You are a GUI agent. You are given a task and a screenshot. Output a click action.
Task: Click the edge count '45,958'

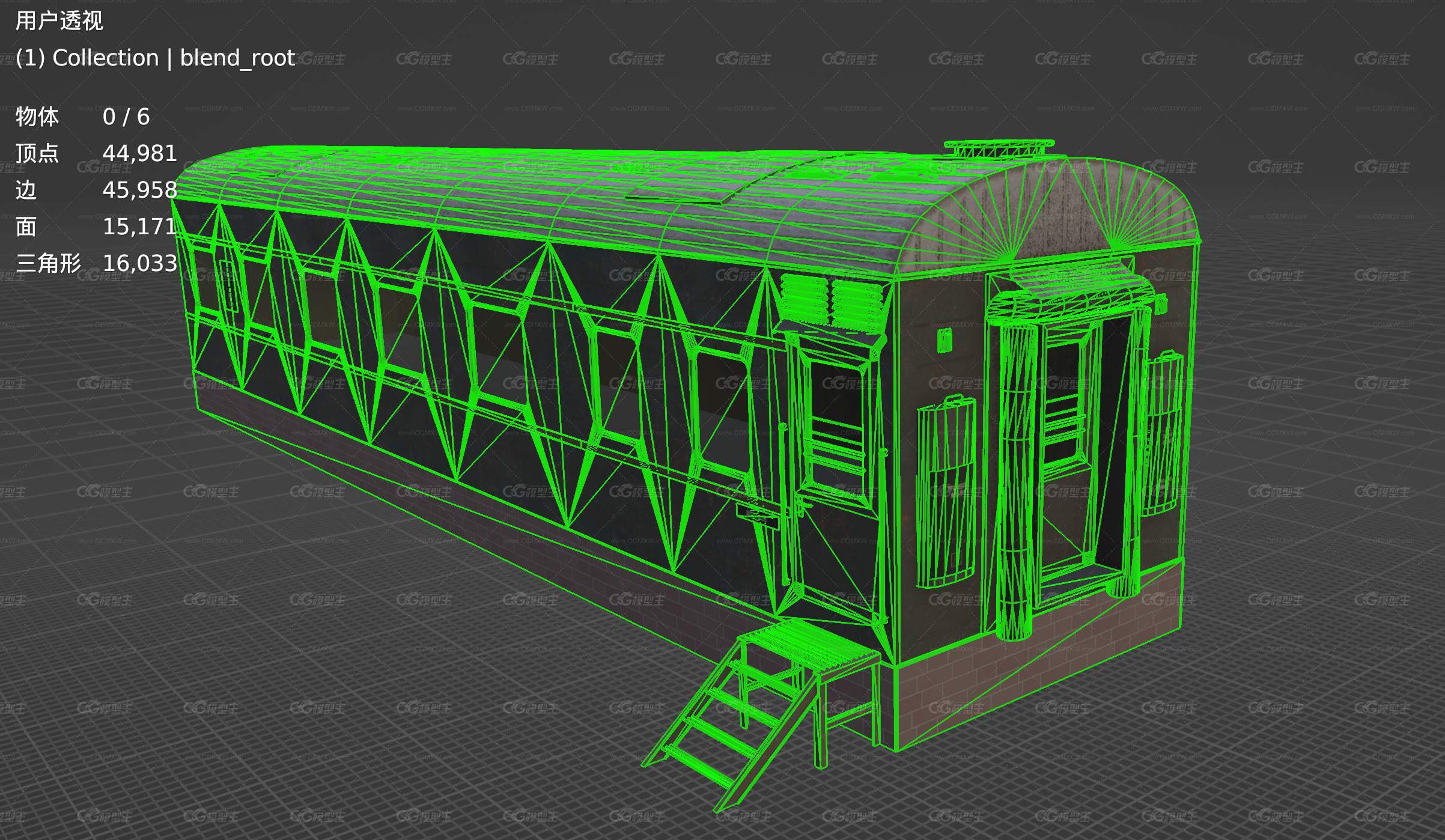[x=139, y=190]
